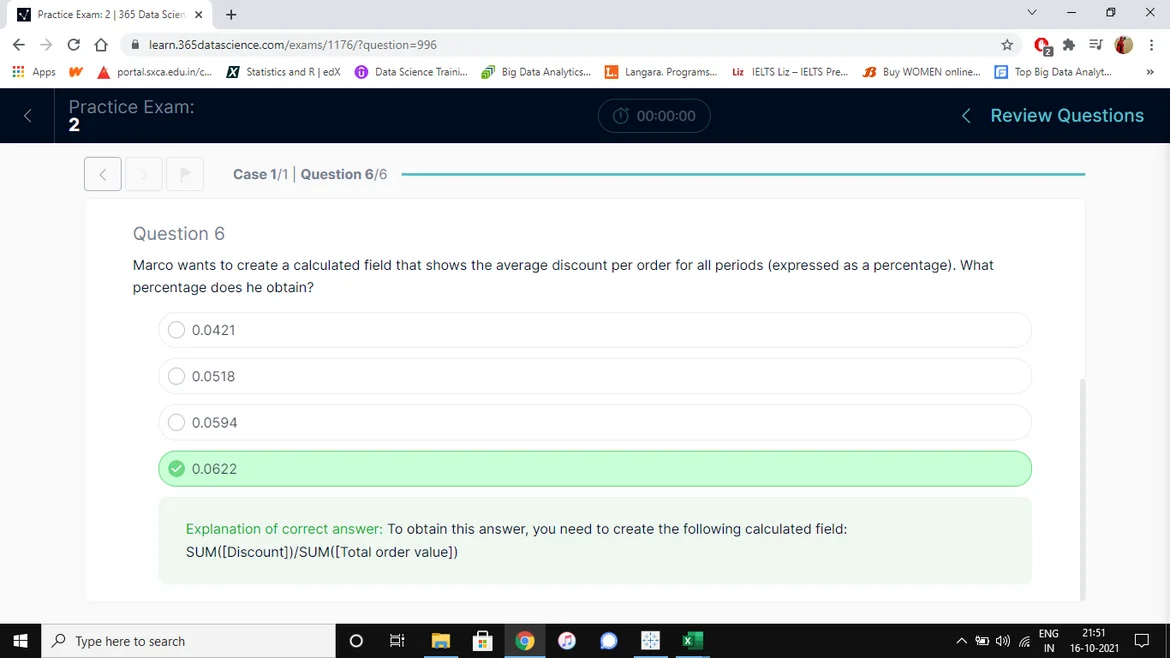Select the 0.0518 answer option

tap(177, 376)
